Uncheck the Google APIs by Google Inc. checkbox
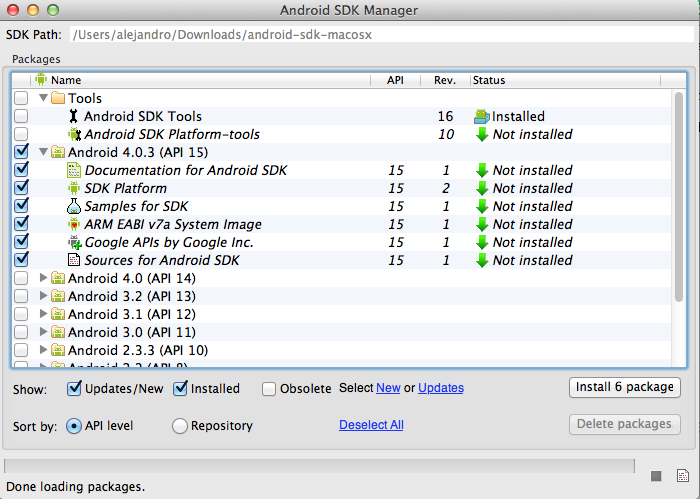Image resolution: width=700 pixels, height=499 pixels. coord(21,241)
